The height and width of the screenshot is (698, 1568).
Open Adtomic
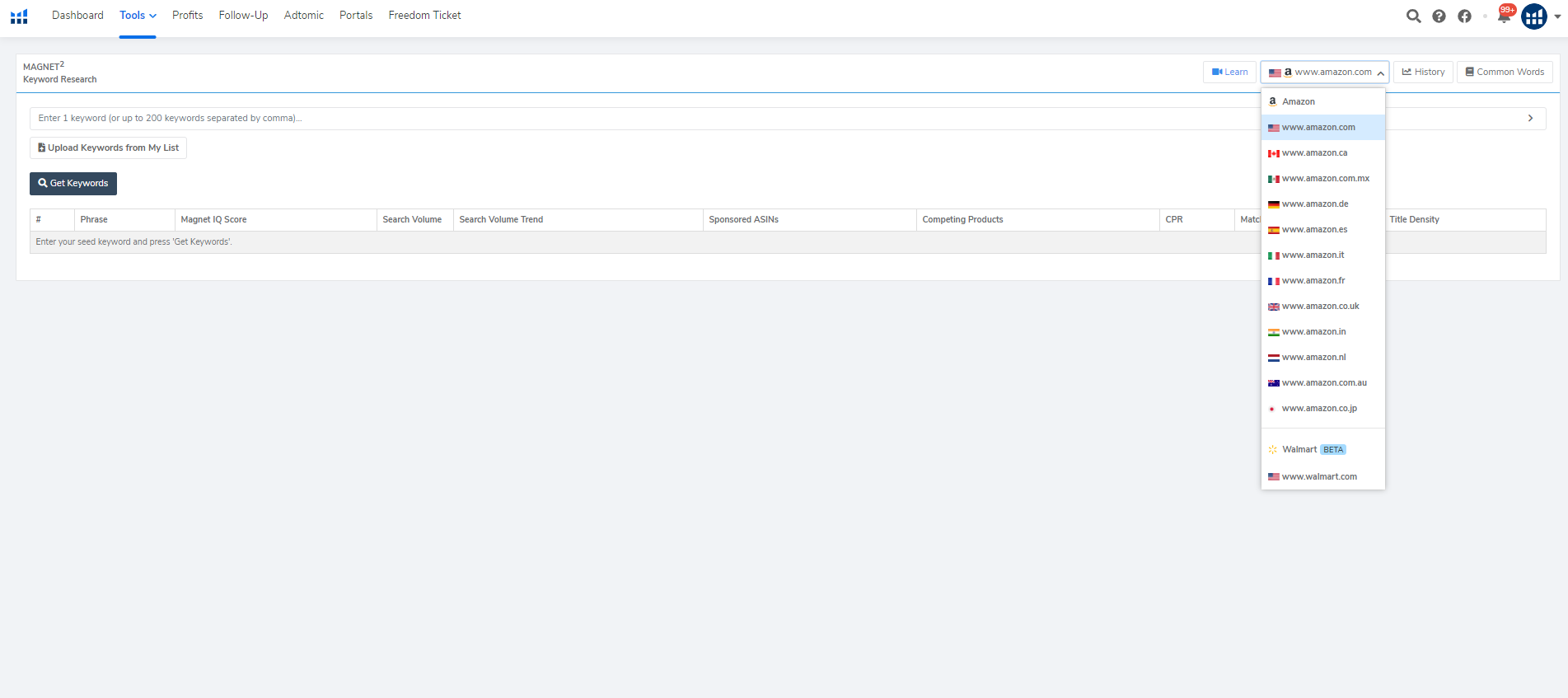click(x=303, y=15)
